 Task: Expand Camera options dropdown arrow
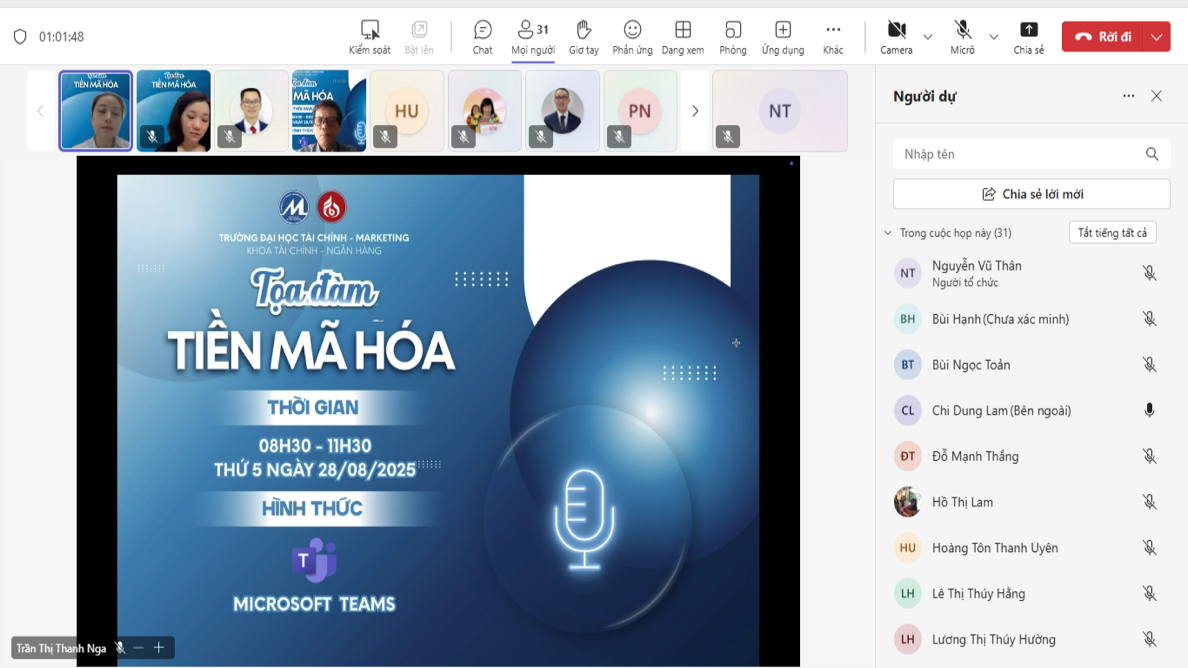(928, 38)
